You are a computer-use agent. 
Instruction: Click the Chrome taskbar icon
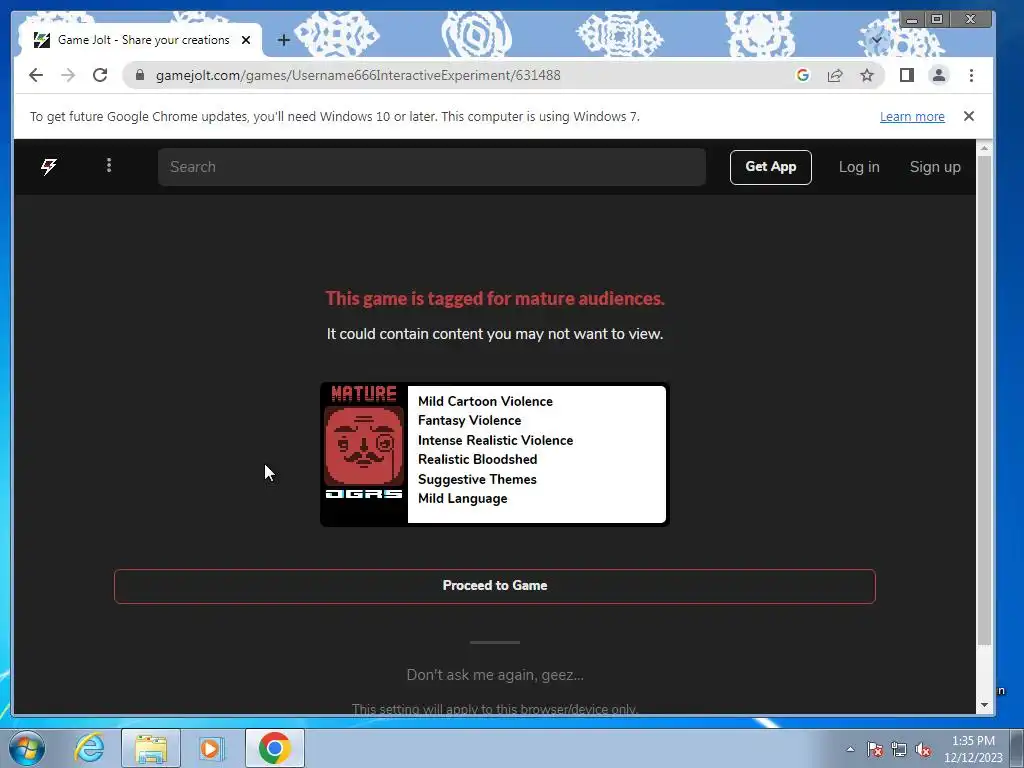click(x=274, y=748)
